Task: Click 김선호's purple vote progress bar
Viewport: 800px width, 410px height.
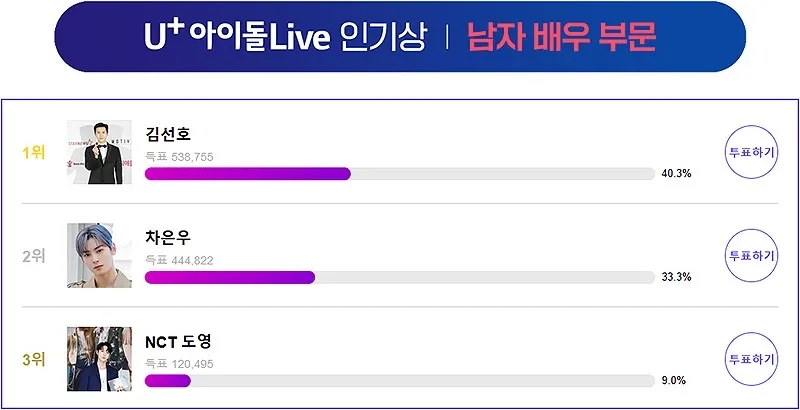Action: 247,174
